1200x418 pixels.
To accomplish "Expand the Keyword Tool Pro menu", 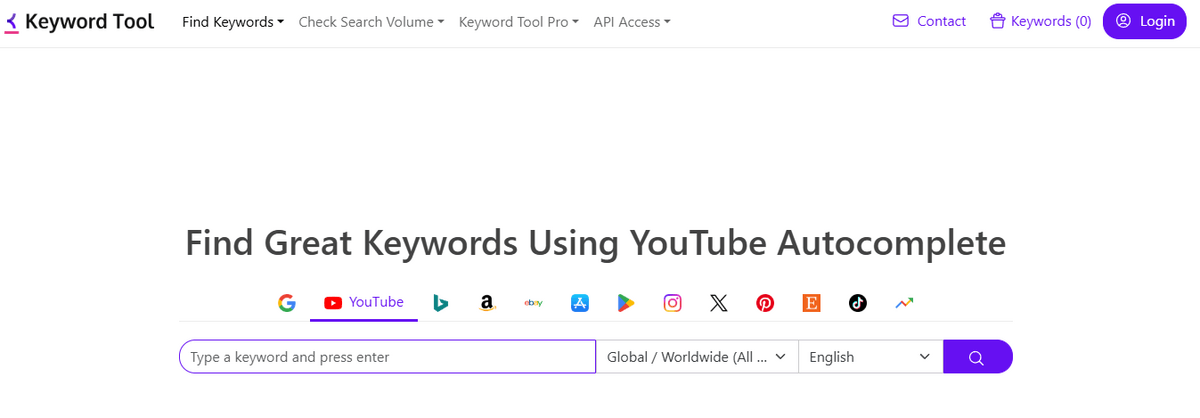I will (519, 21).
